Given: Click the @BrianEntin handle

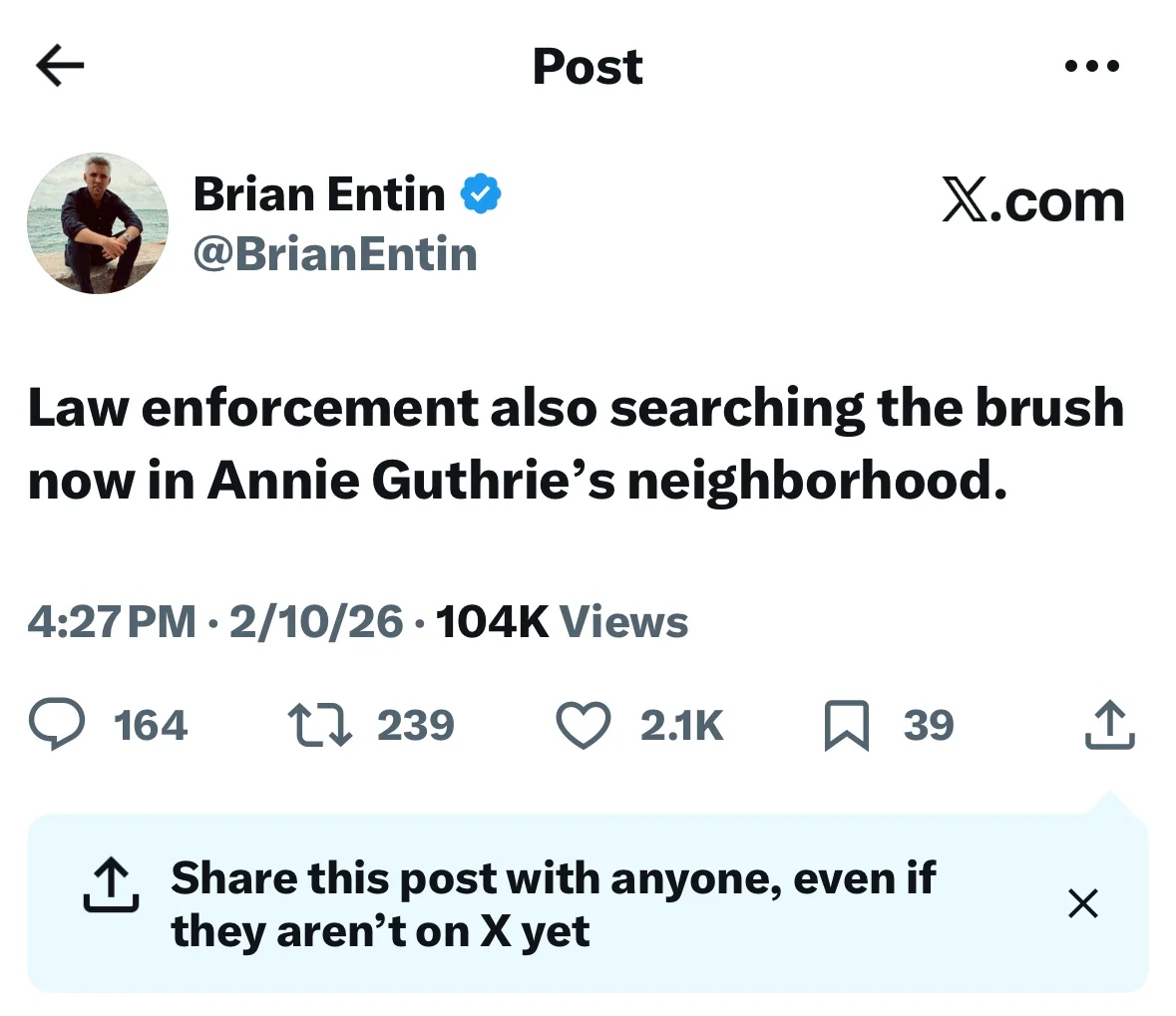Looking at the screenshot, I should pos(335,254).
